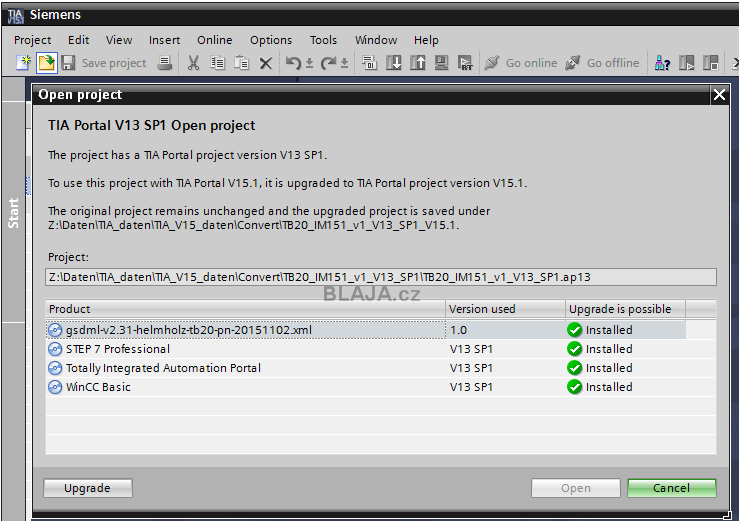
Task: Click the version 1.0 cell
Action: point(505,330)
